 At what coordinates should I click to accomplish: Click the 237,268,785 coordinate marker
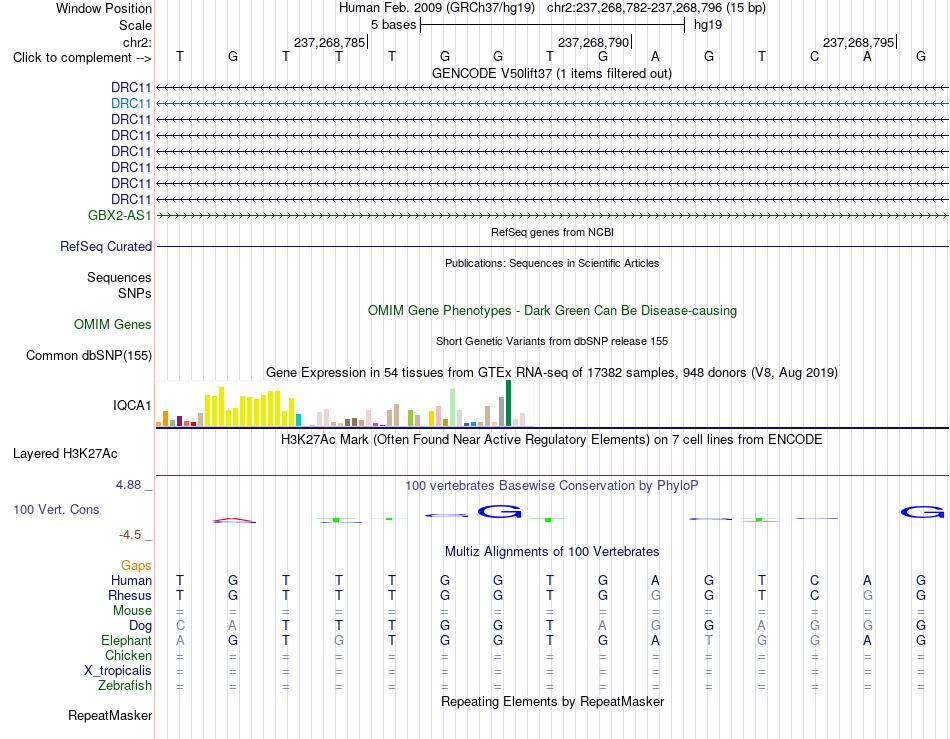pyautogui.click(x=330, y=42)
